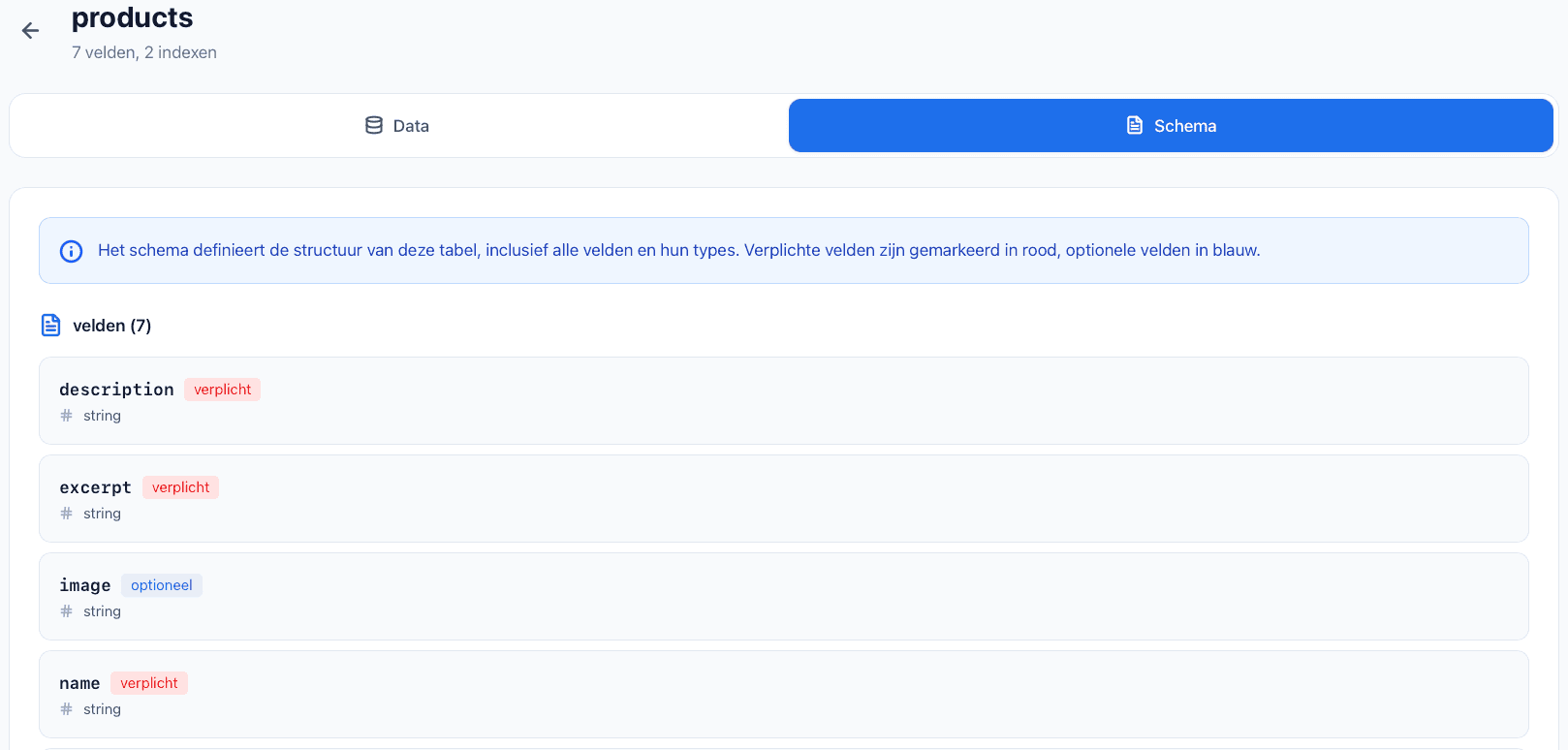Click the velden (7) section heading
This screenshot has height=750, width=1568.
[x=111, y=326]
